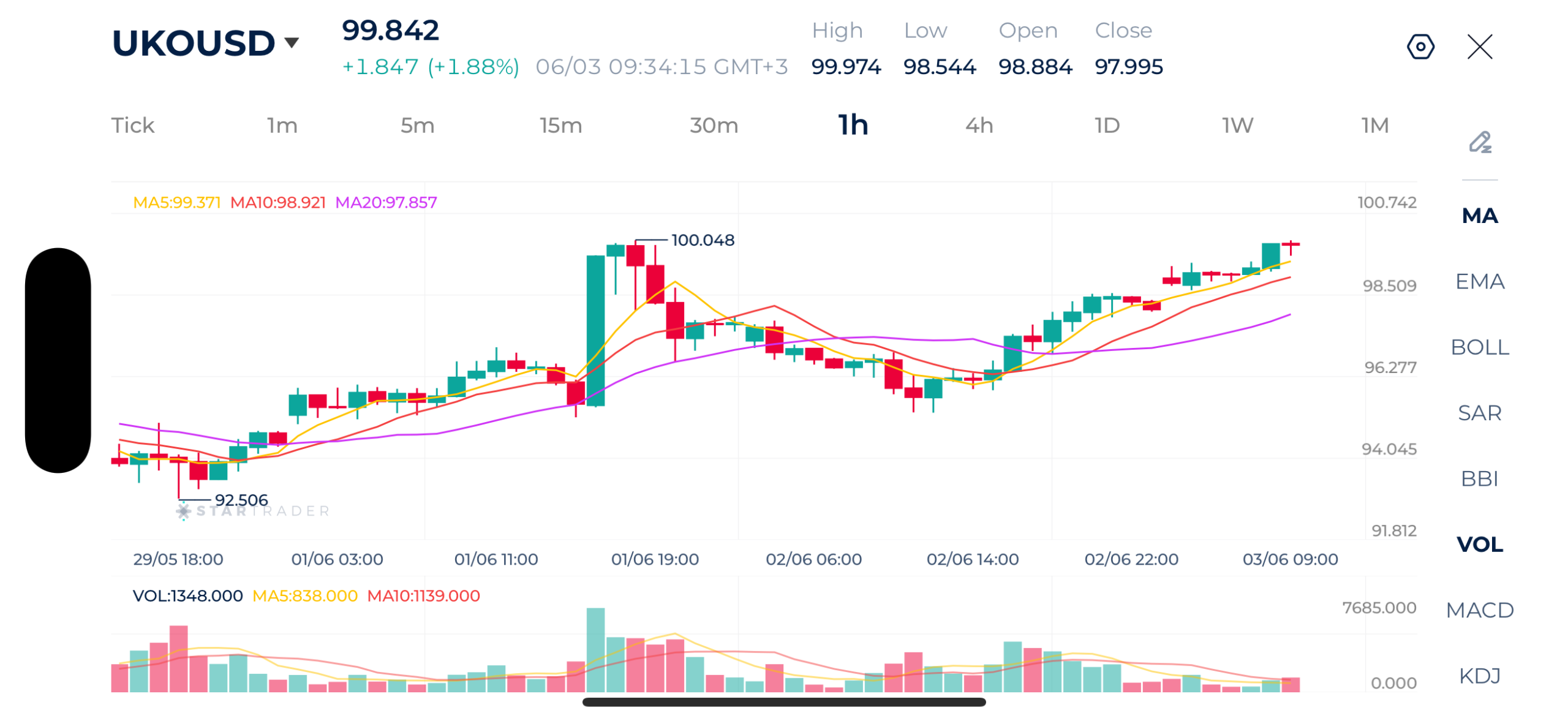Click the volume MA10:1139.000 label
1568x721 pixels.
423,595
